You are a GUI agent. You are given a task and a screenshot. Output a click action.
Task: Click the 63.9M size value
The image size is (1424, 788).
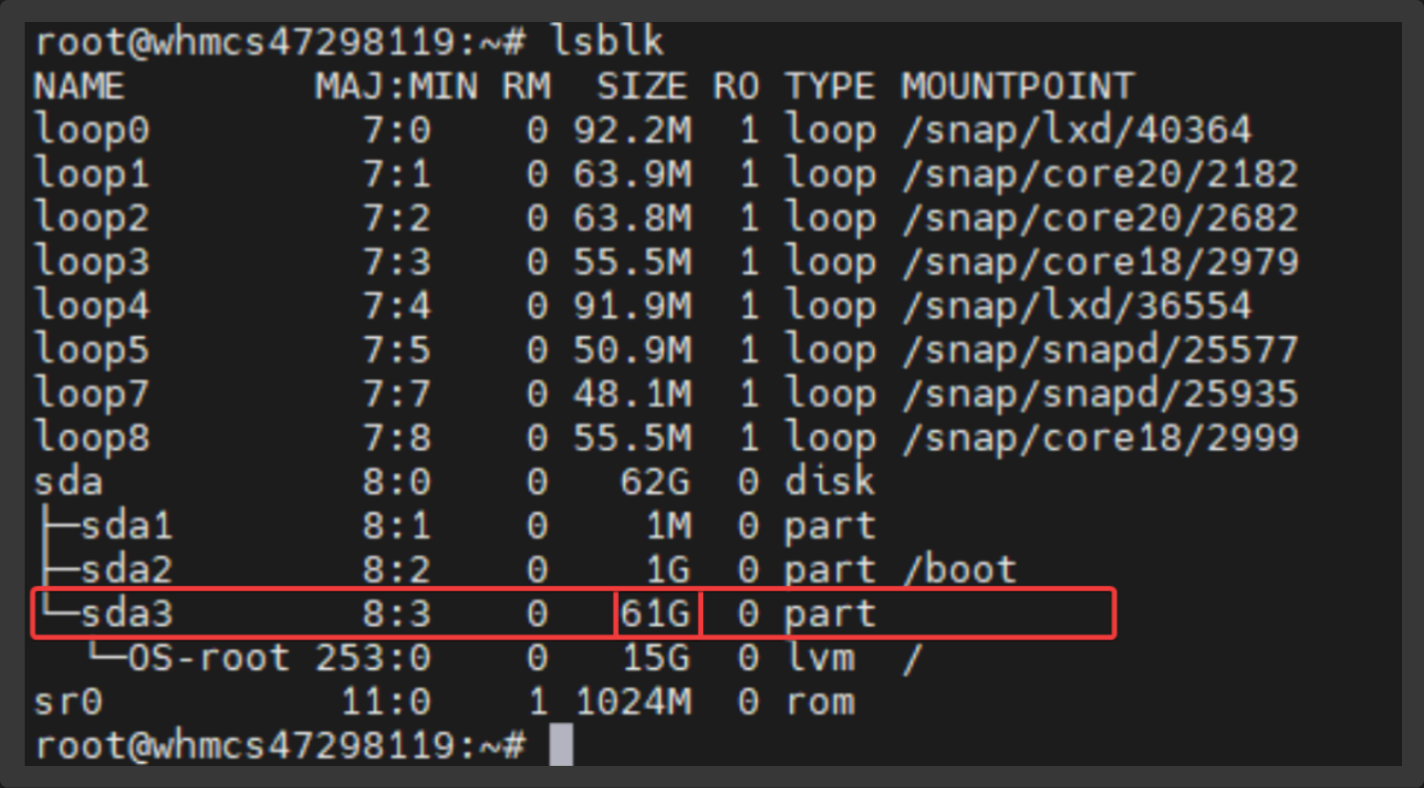632,175
